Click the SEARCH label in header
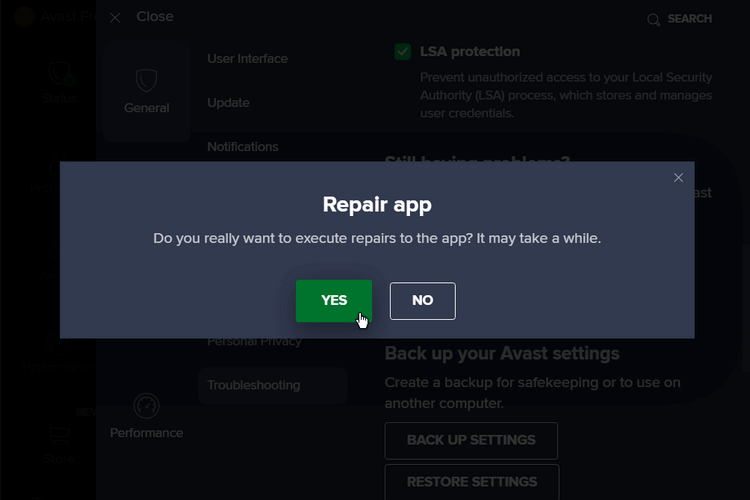750x500 pixels. [x=690, y=19]
